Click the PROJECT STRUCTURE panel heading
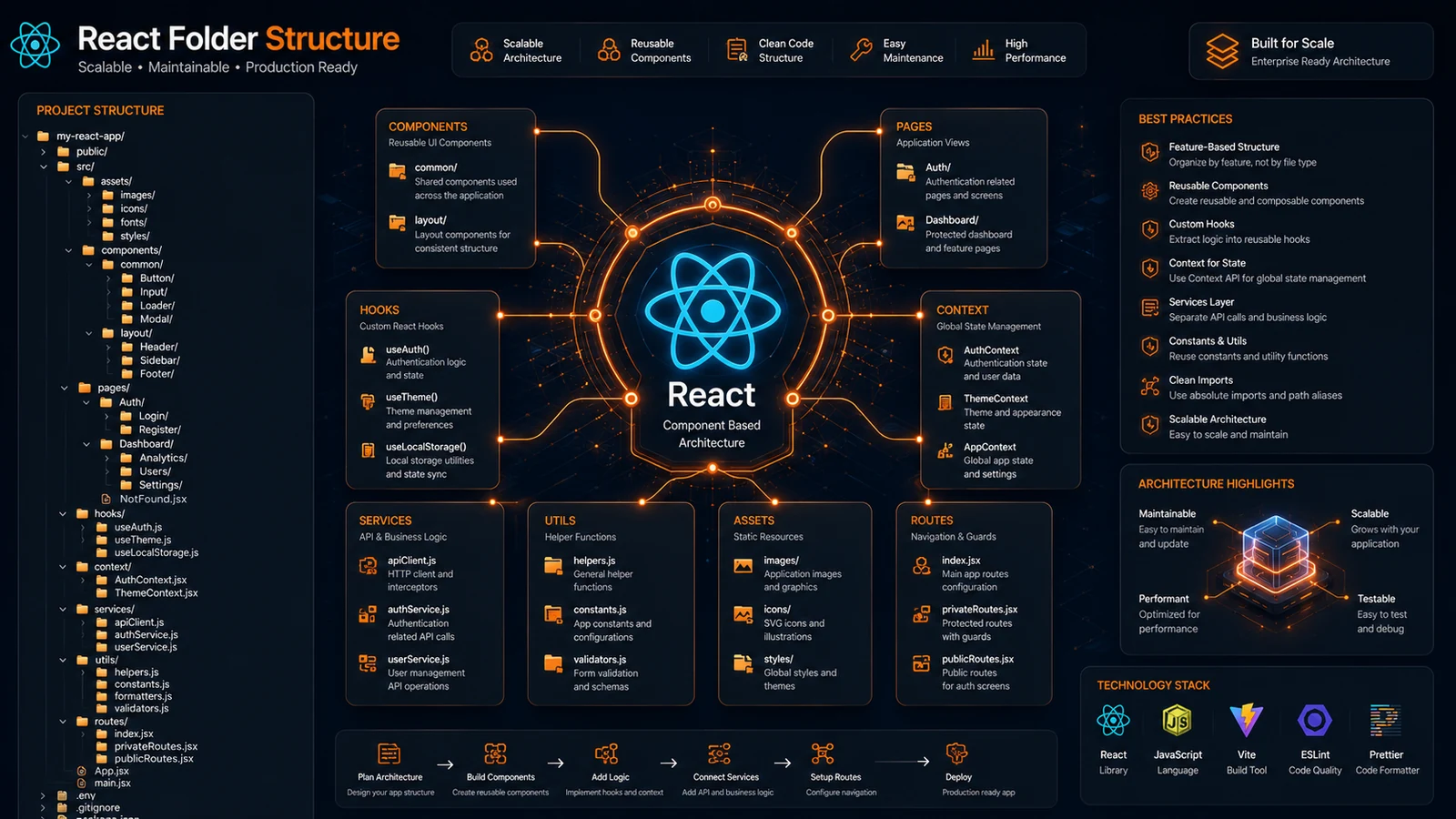1456x819 pixels. 100,110
